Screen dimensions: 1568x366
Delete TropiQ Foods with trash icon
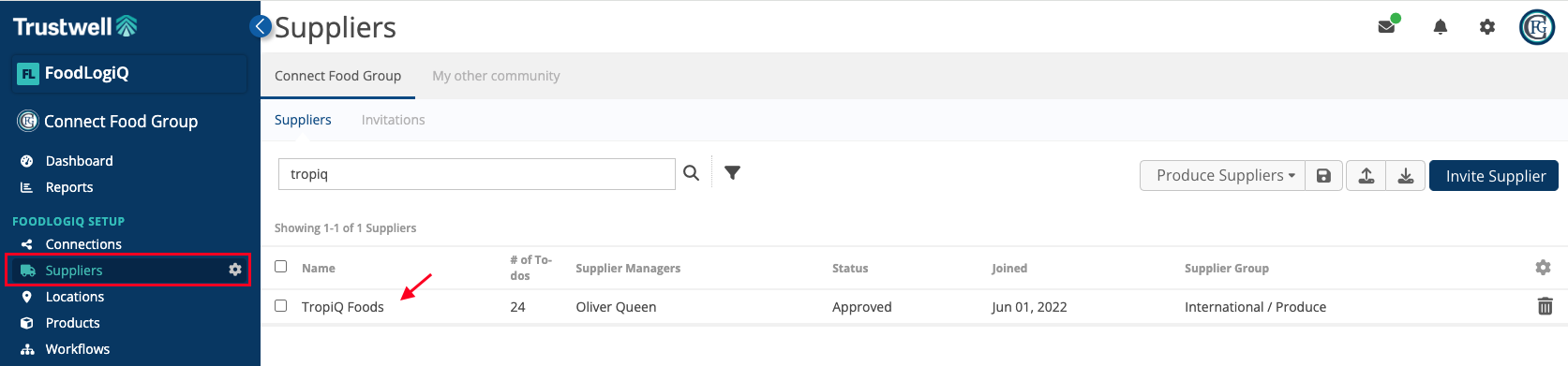tap(1546, 306)
